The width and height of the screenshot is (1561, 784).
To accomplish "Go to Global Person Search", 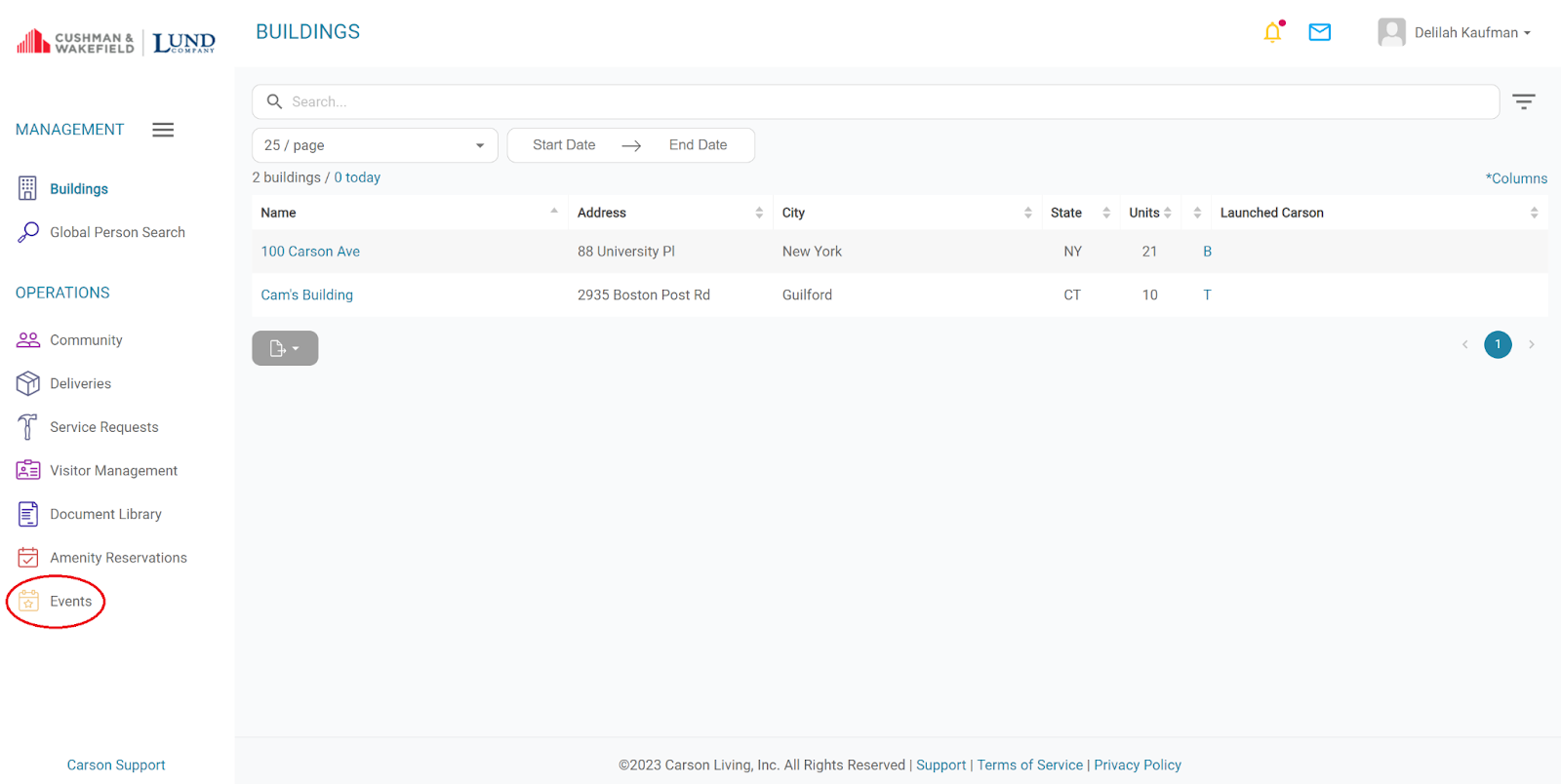I will pos(117,232).
